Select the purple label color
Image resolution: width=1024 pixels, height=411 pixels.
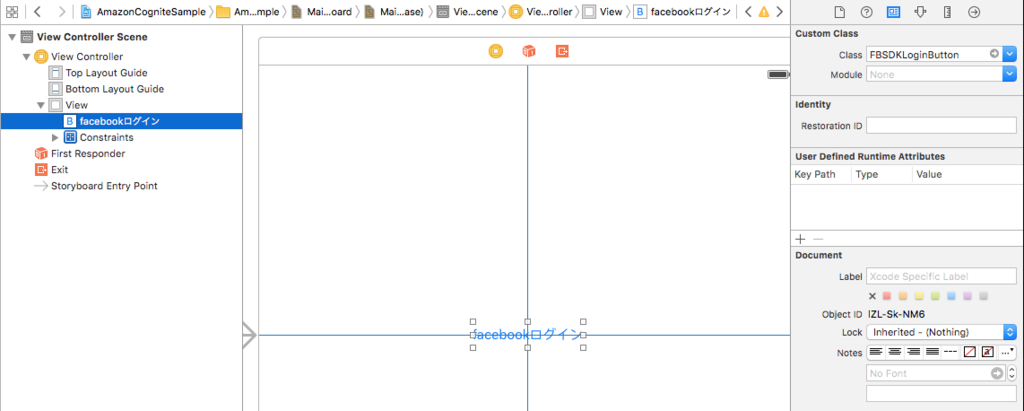pyautogui.click(x=968, y=296)
